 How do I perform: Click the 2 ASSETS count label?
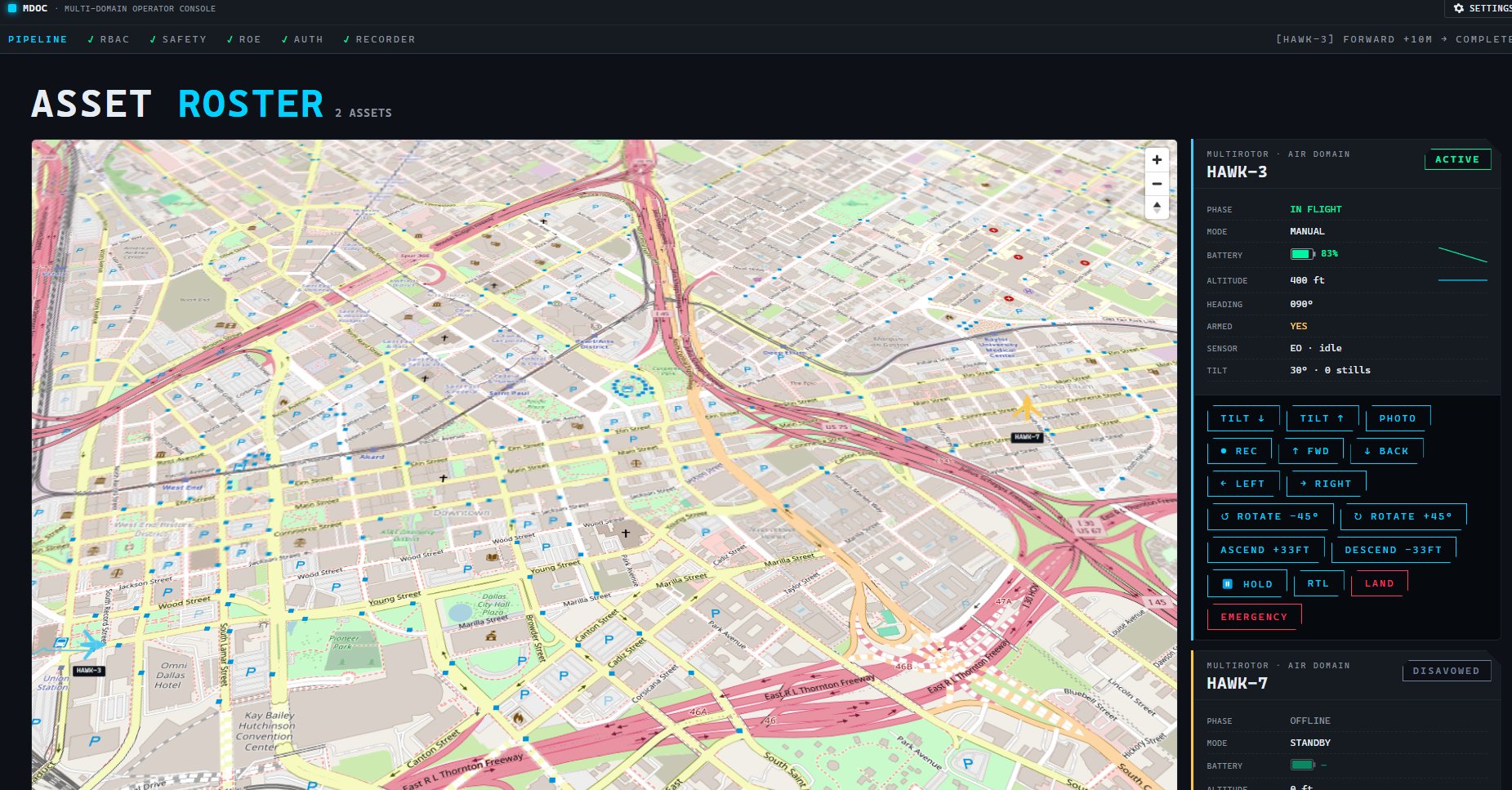364,113
